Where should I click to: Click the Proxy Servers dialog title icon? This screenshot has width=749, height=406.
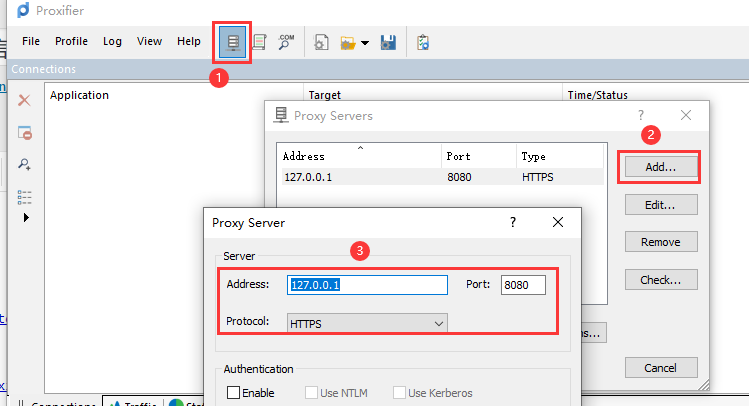(281, 115)
